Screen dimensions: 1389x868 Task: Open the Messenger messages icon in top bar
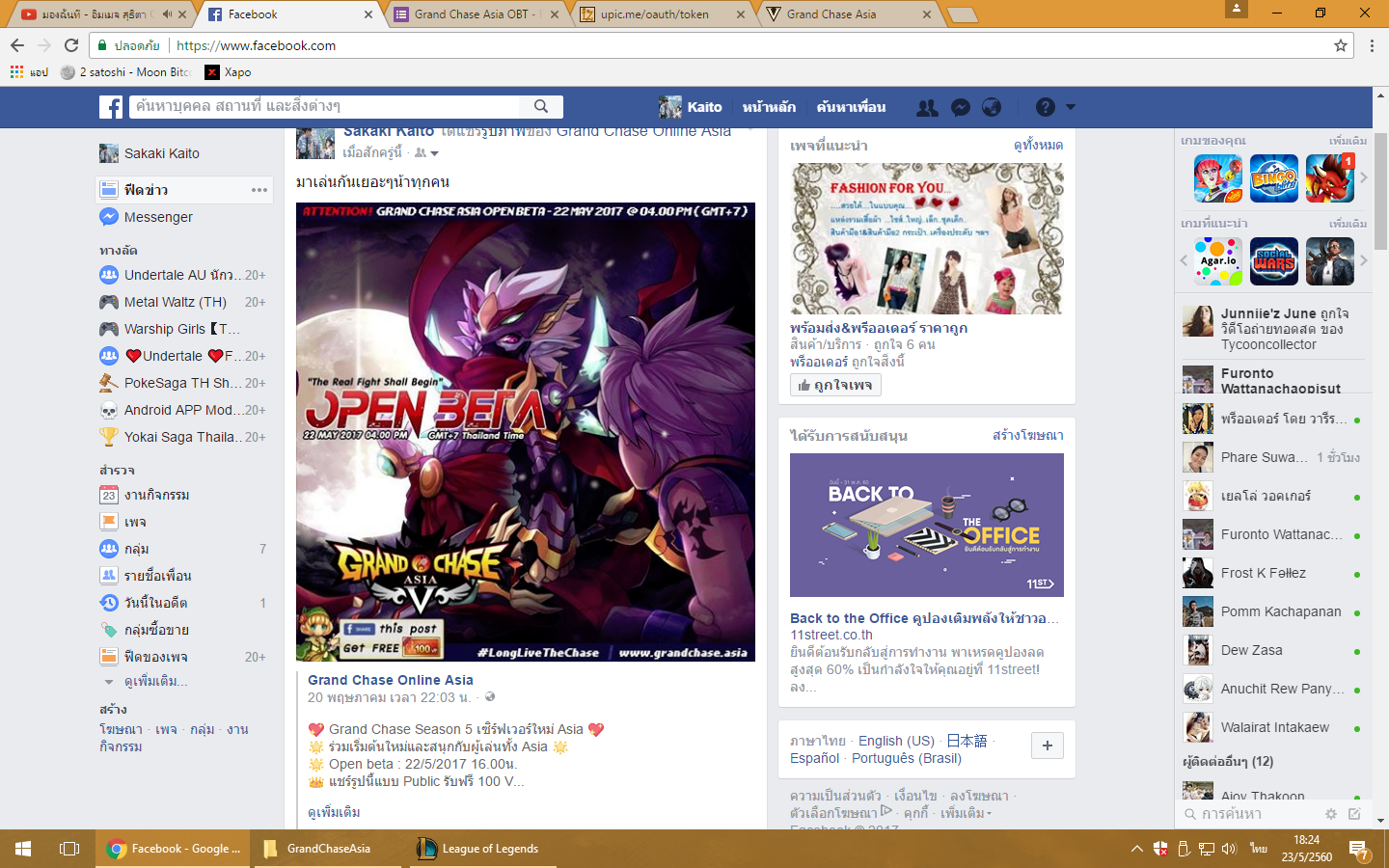tap(961, 107)
